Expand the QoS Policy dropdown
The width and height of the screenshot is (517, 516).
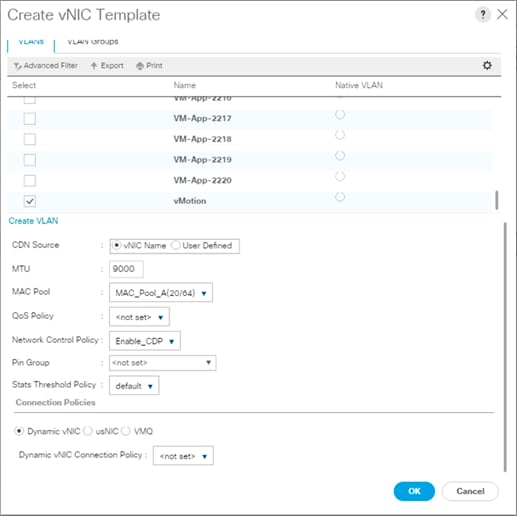coord(139,317)
